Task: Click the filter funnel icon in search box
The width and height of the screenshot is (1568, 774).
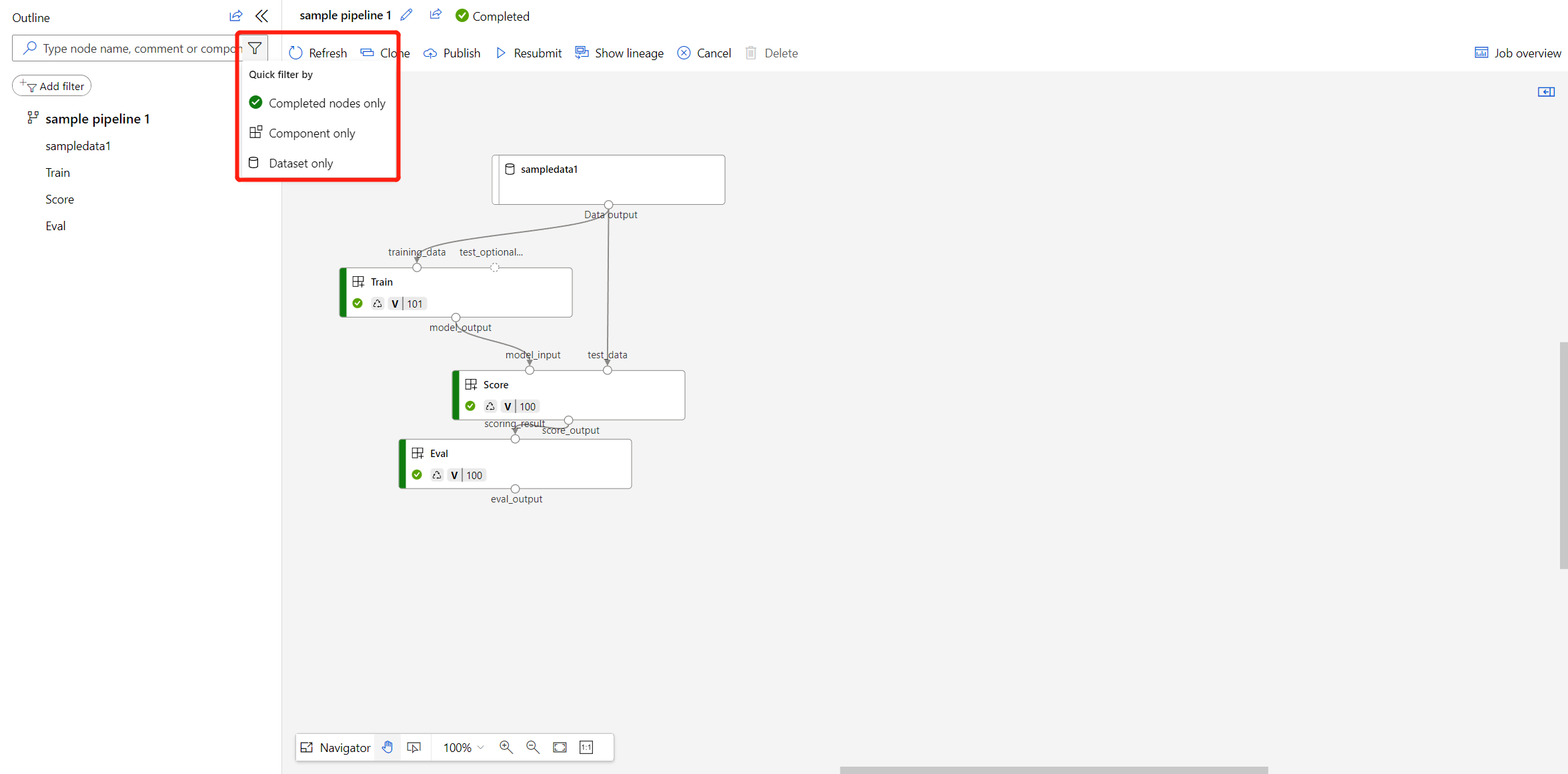Action: (x=255, y=48)
